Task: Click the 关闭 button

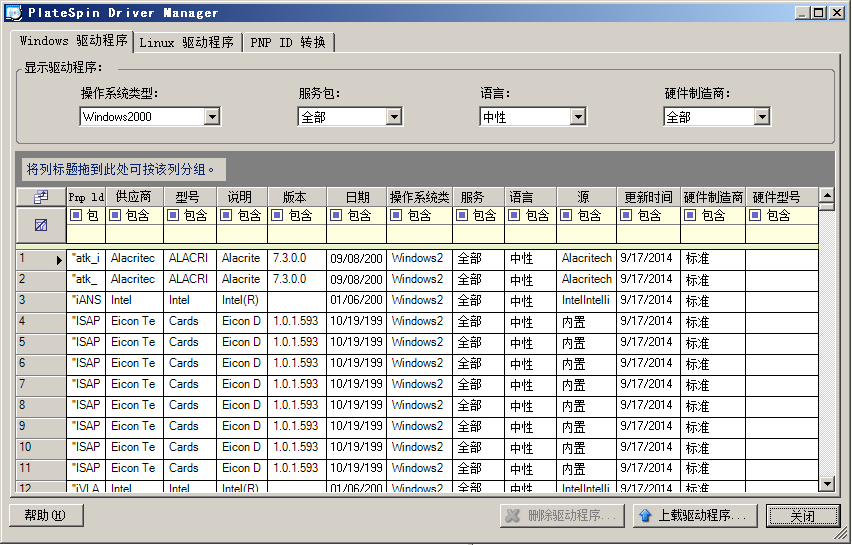Action: coord(802,516)
